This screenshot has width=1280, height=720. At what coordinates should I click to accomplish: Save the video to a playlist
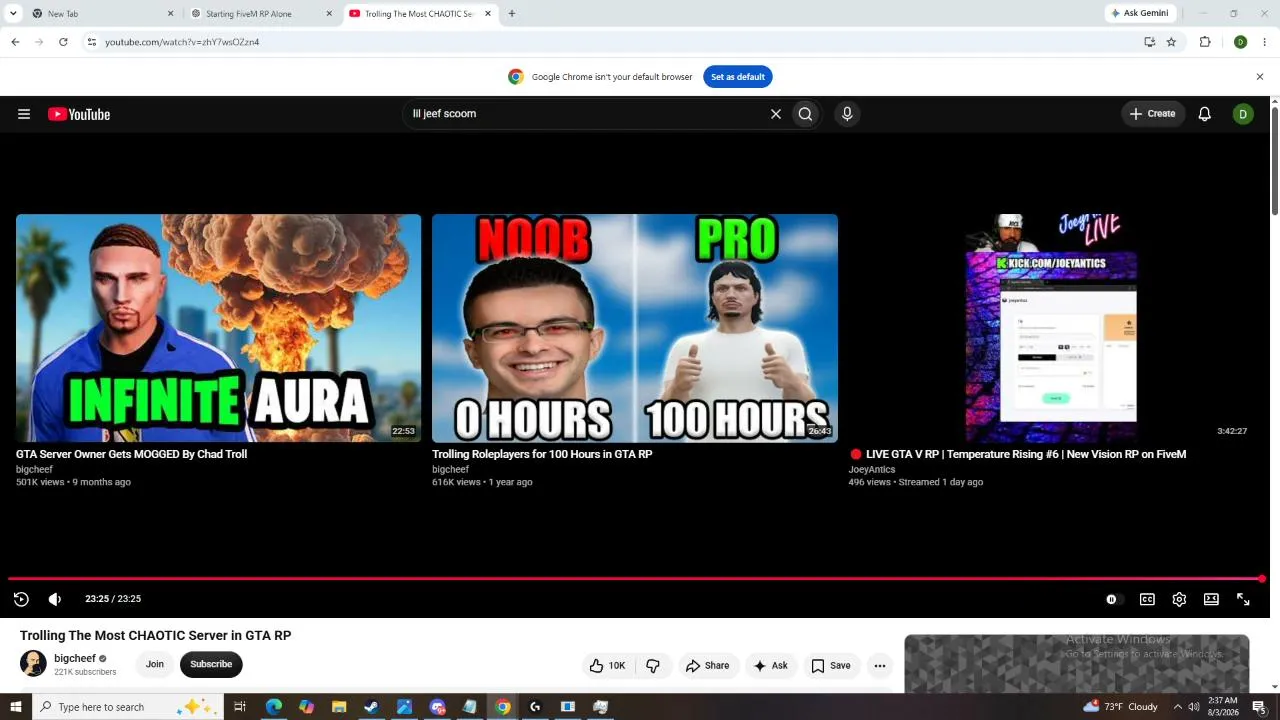pos(831,666)
